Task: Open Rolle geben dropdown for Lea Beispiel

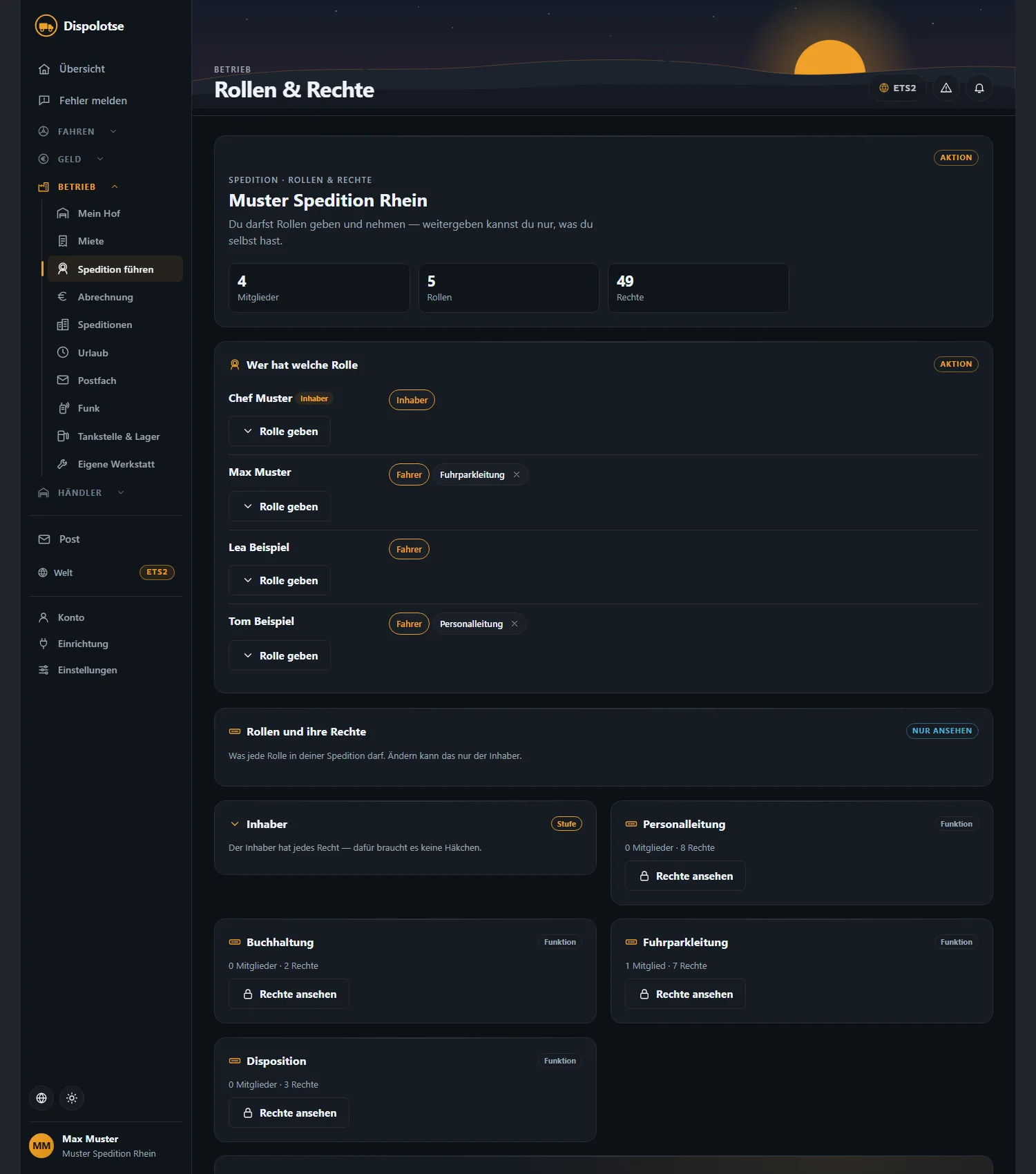Action: (x=280, y=581)
